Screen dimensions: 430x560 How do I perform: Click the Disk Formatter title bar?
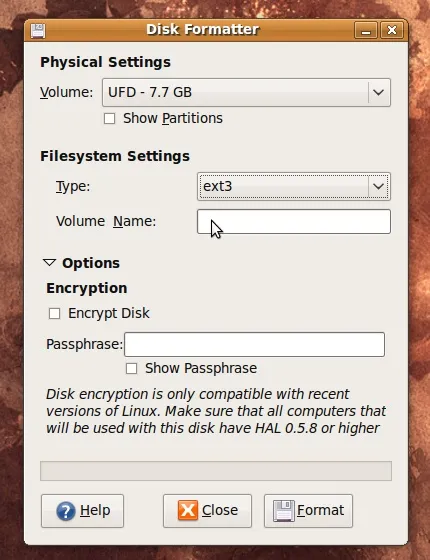tap(202, 30)
